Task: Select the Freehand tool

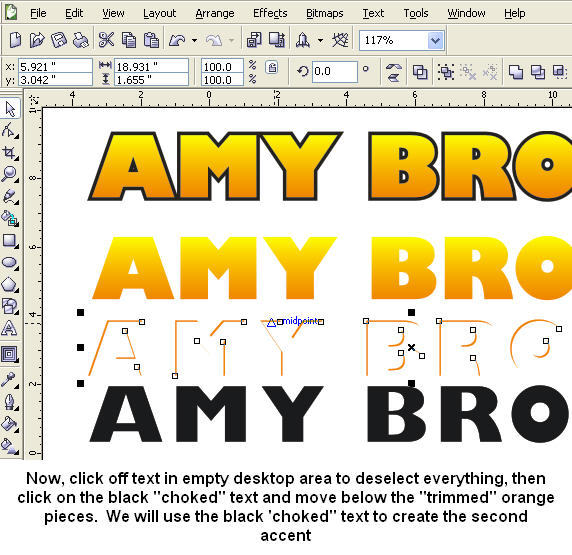Action: point(10,197)
